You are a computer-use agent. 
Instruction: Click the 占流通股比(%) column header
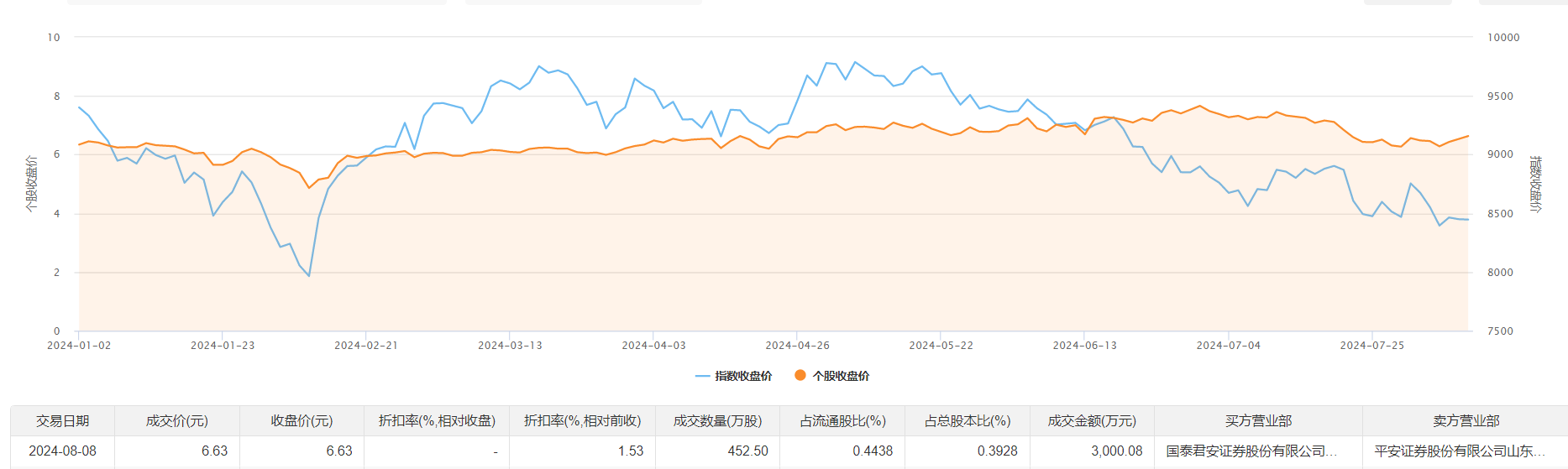(842, 420)
